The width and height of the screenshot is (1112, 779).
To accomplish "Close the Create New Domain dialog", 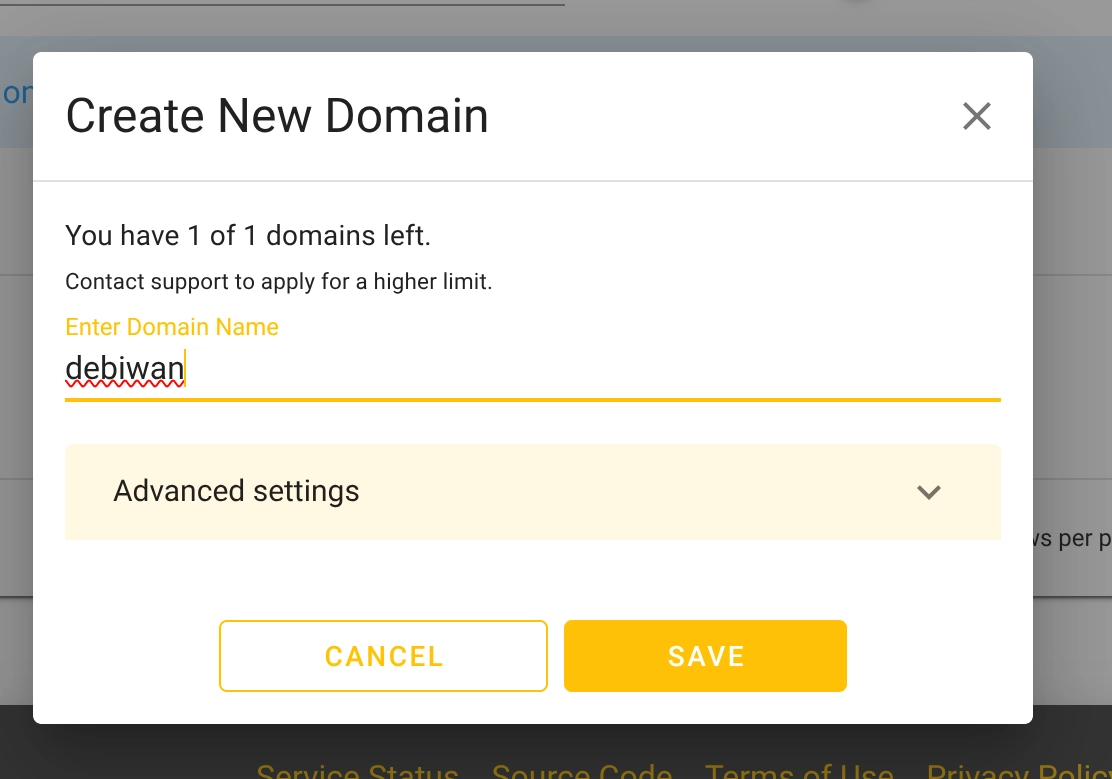I will coord(976,117).
